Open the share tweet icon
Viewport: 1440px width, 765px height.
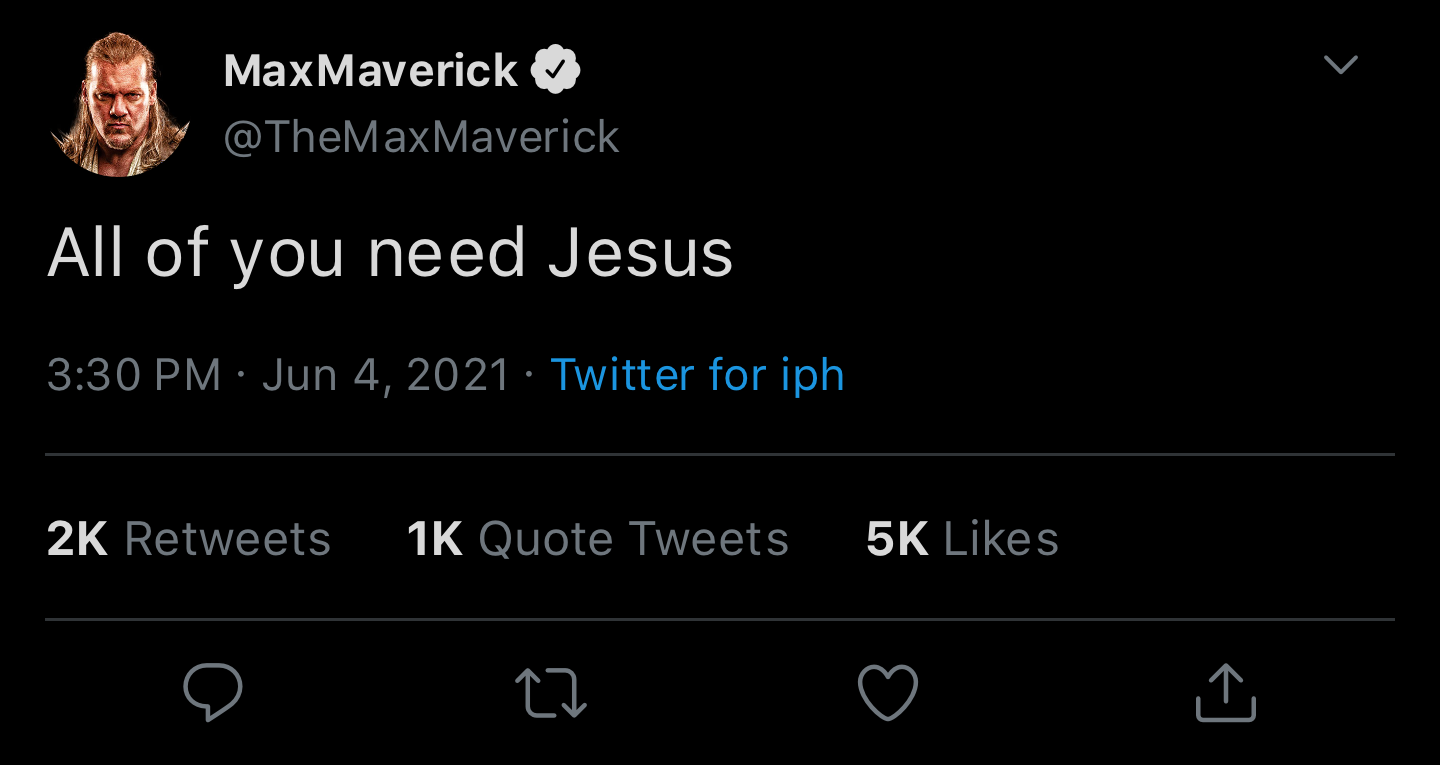(1225, 691)
